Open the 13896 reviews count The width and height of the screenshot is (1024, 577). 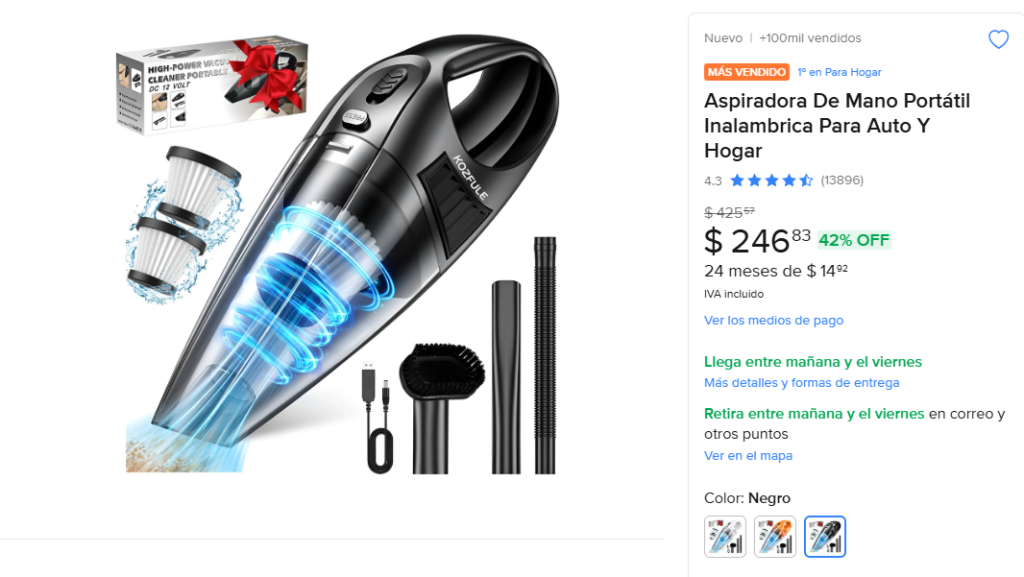pos(842,180)
